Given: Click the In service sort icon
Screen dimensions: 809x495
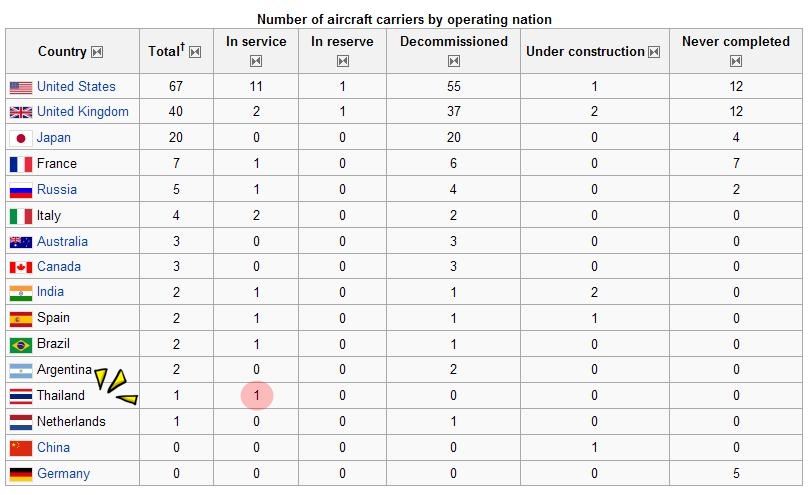Looking at the screenshot, I should (x=256, y=61).
